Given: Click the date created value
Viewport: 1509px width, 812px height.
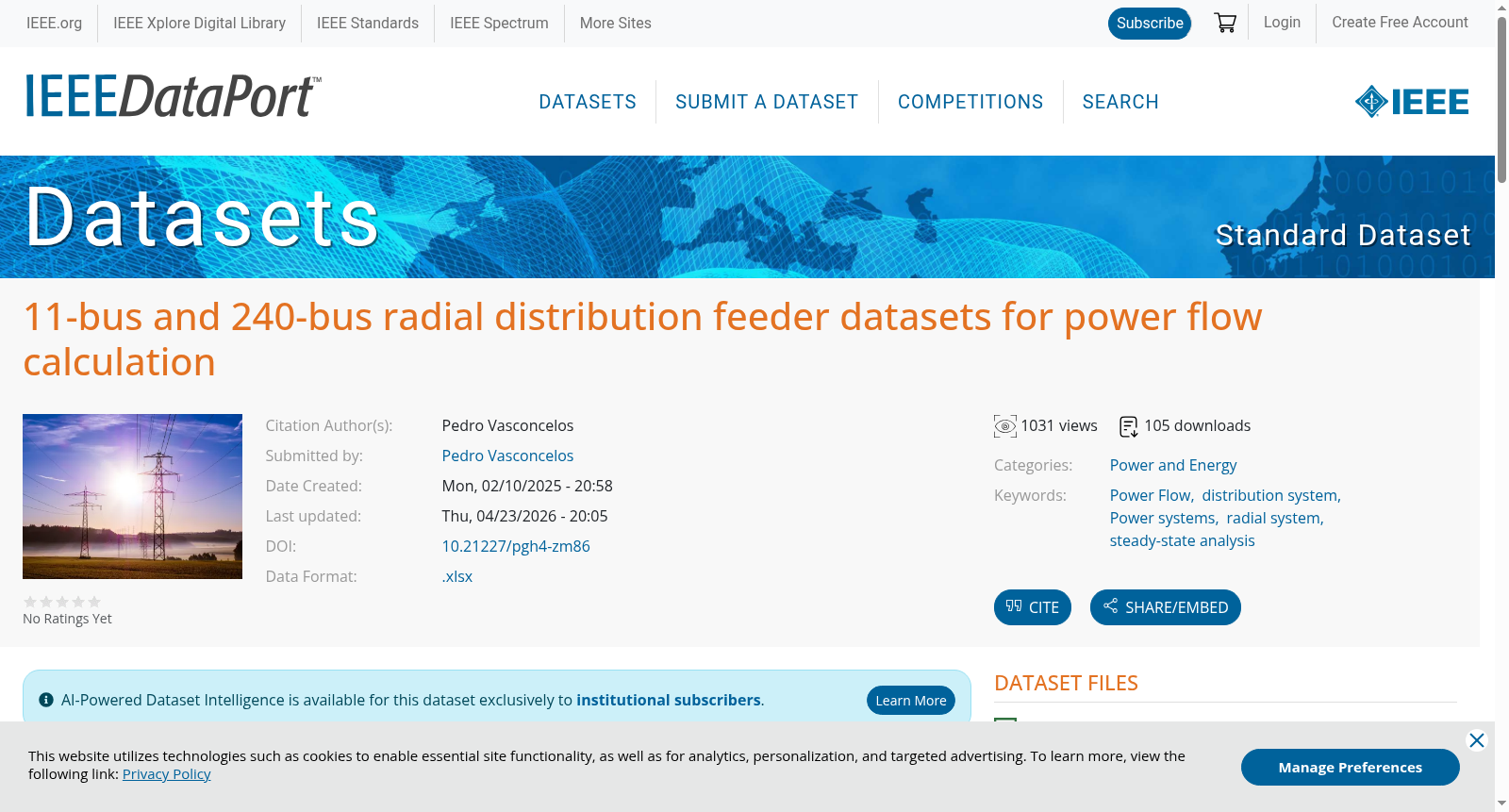Looking at the screenshot, I should coord(527,486).
